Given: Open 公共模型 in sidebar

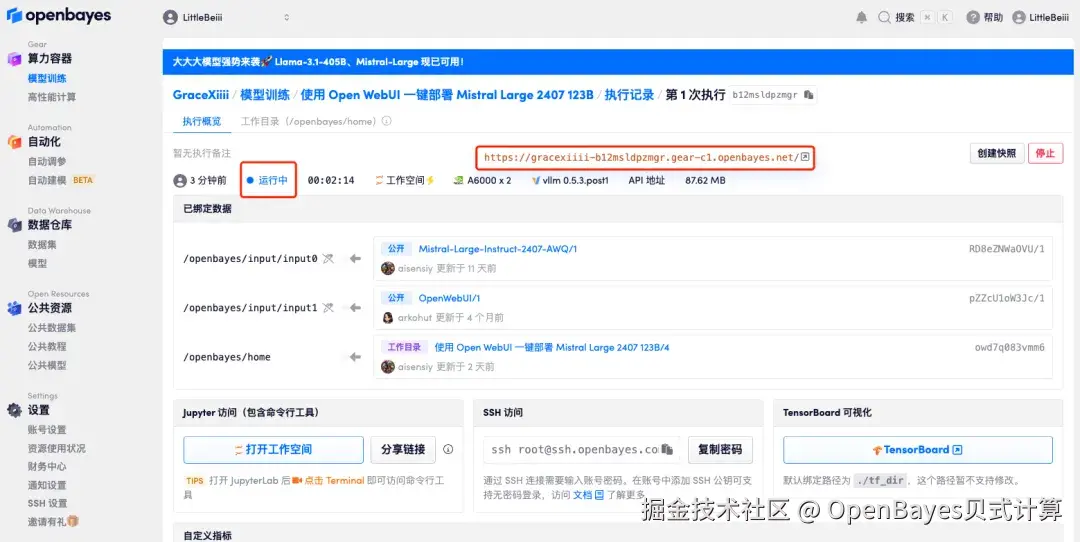Looking at the screenshot, I should pos(48,365).
